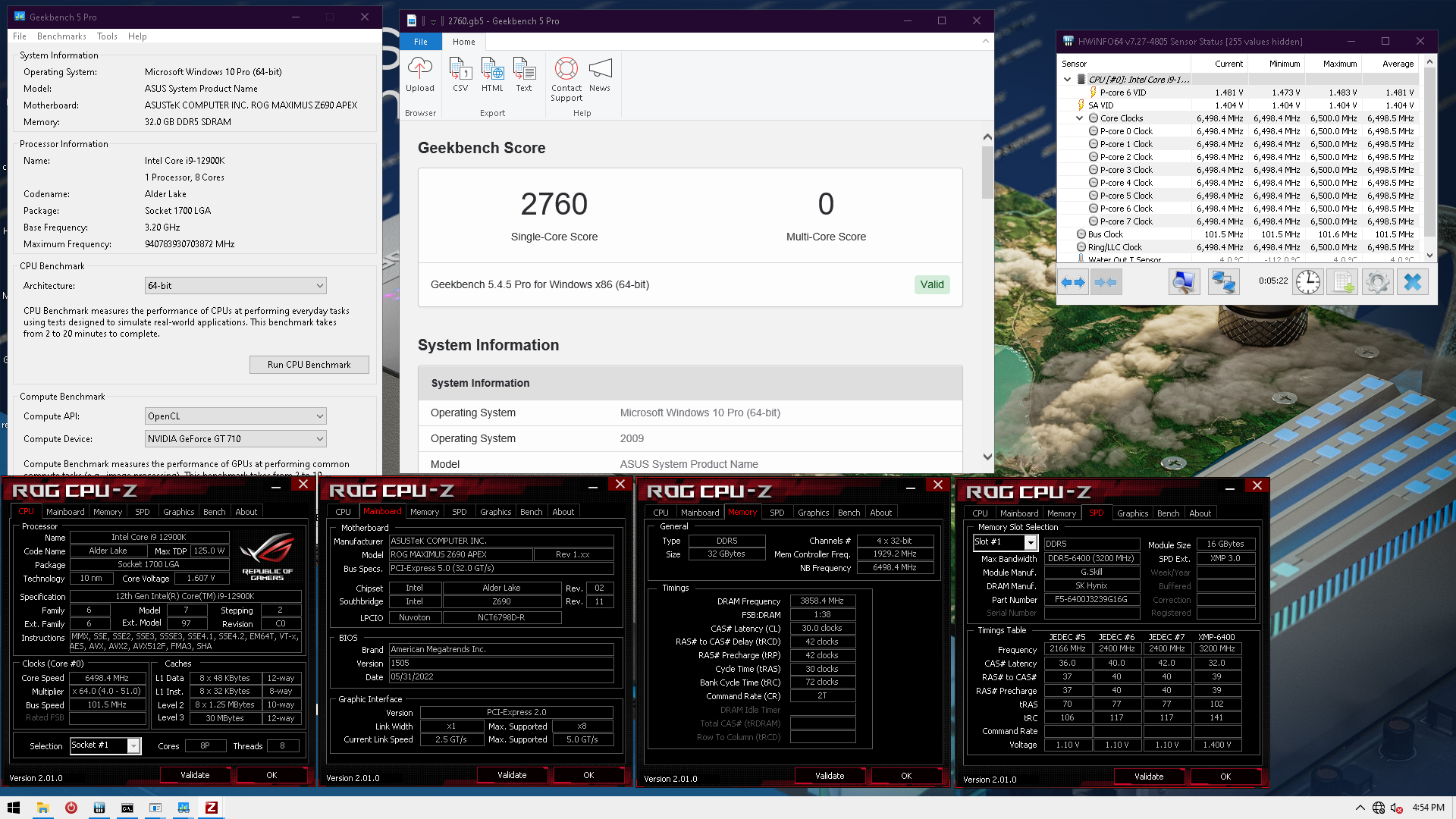This screenshot has width=1456, height=819.
Task: Click OK in SPD CPU-Z window
Action: click(1225, 777)
